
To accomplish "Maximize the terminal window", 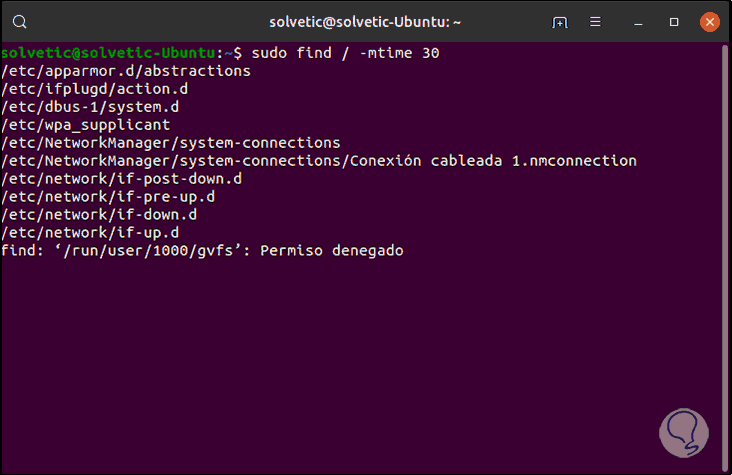I will 674,21.
